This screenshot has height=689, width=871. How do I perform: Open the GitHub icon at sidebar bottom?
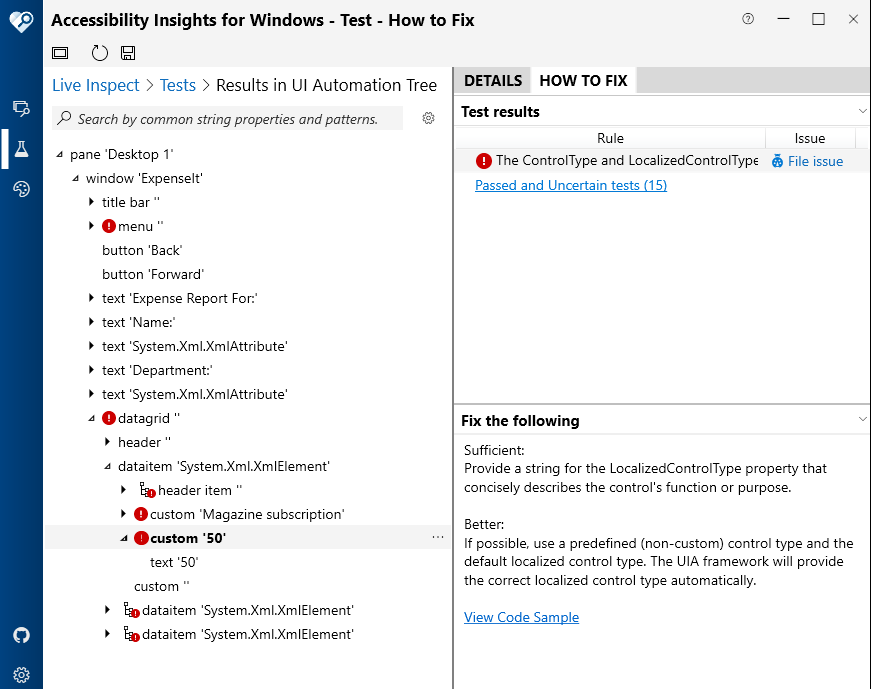(x=21, y=635)
